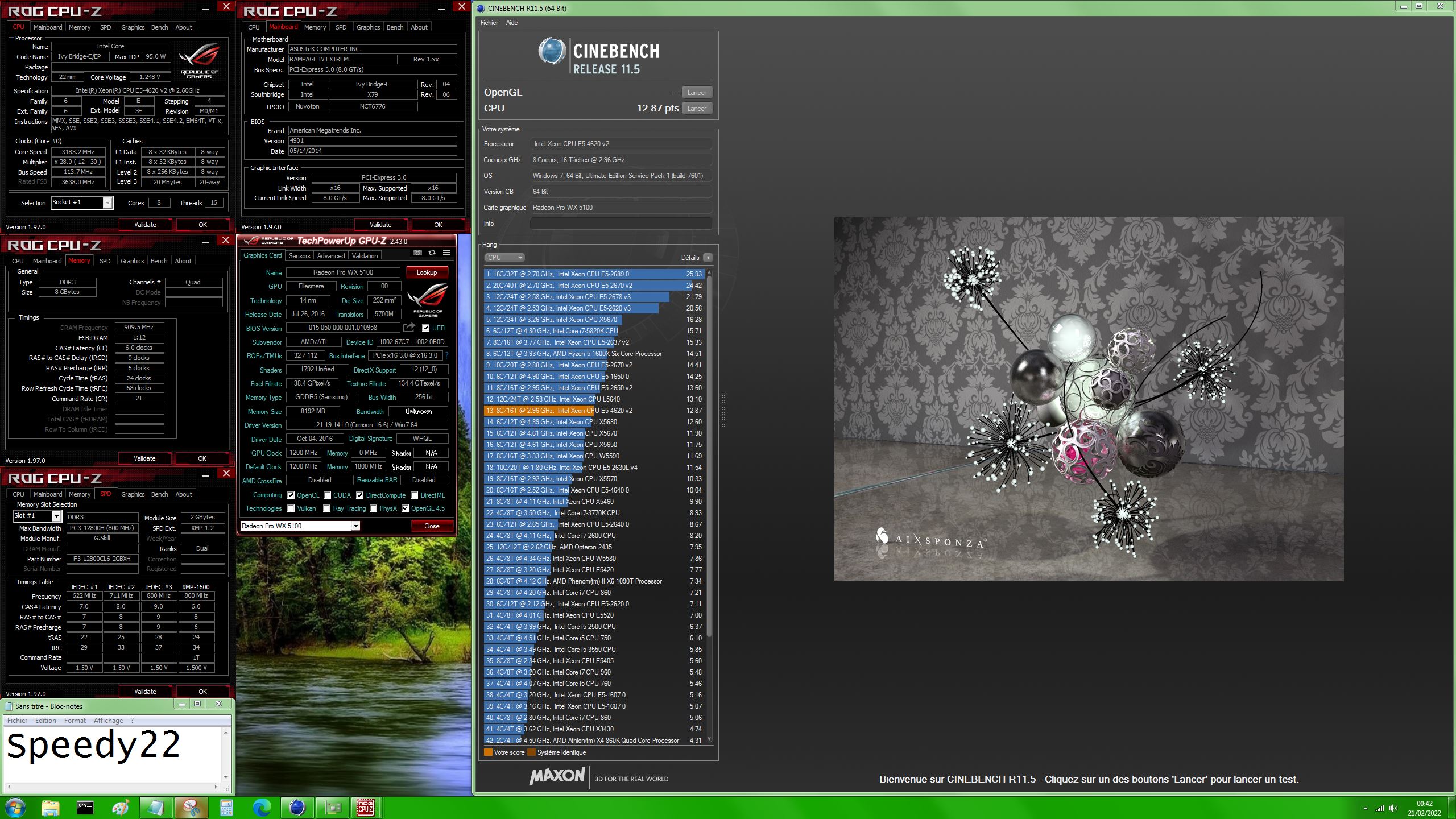Click the Cinebench title bar app icon
Screen dimensions: 1456x819
pos(481,8)
